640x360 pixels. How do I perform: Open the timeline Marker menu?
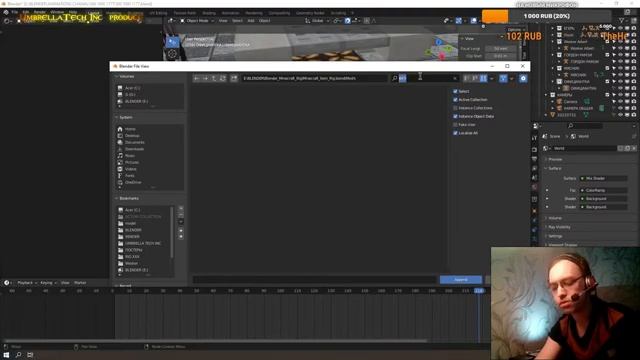(80, 282)
